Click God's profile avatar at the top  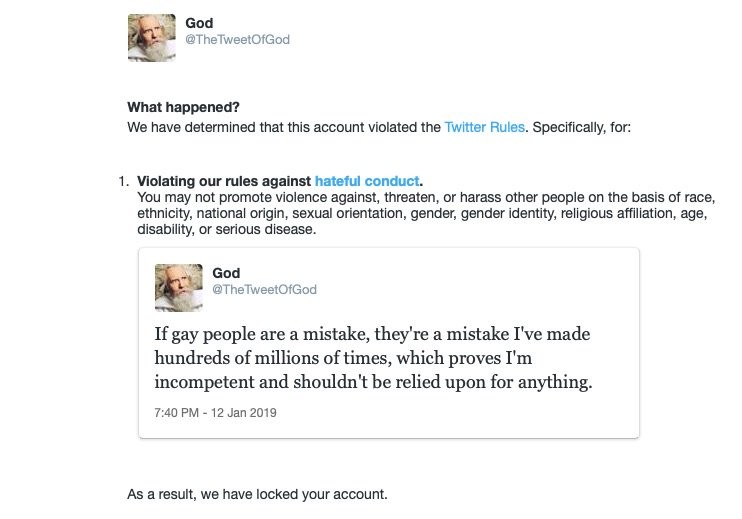pyautogui.click(x=152, y=38)
